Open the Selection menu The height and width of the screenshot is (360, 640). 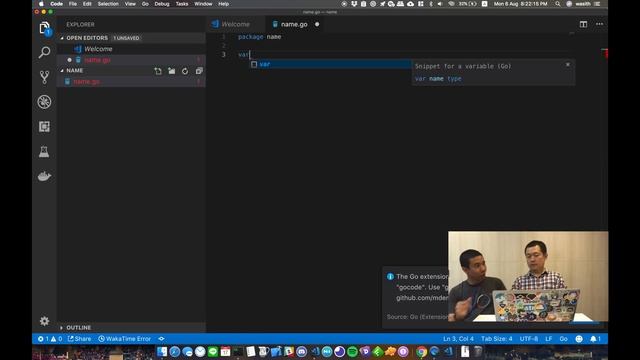pos(108,4)
